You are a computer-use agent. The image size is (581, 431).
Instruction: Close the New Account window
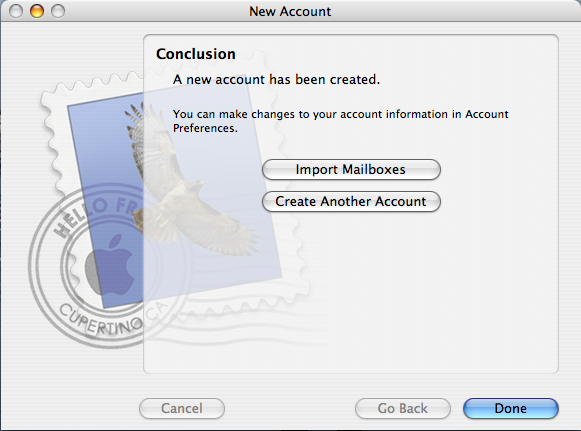tap(16, 11)
